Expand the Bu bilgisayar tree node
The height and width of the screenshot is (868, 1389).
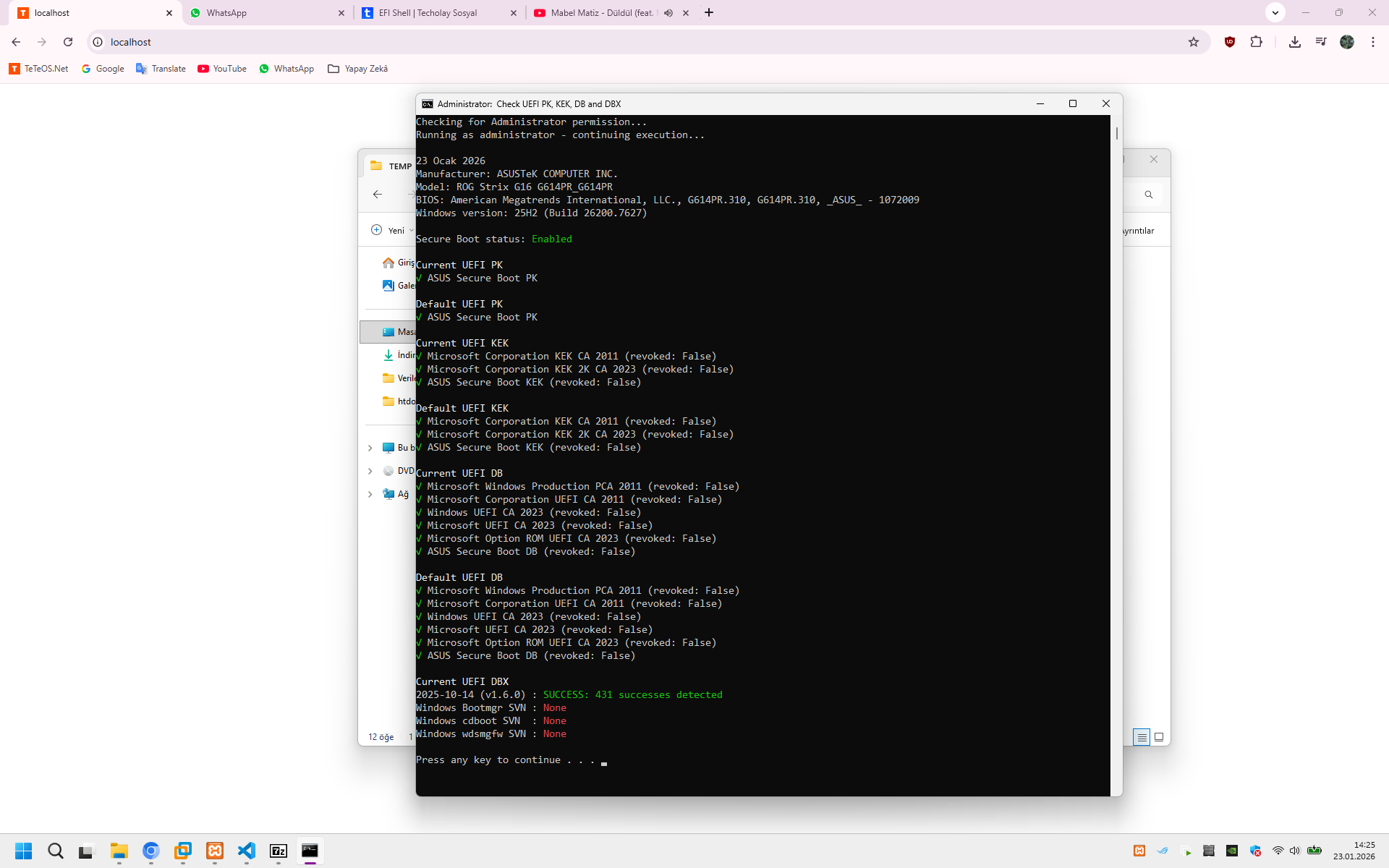point(370,448)
